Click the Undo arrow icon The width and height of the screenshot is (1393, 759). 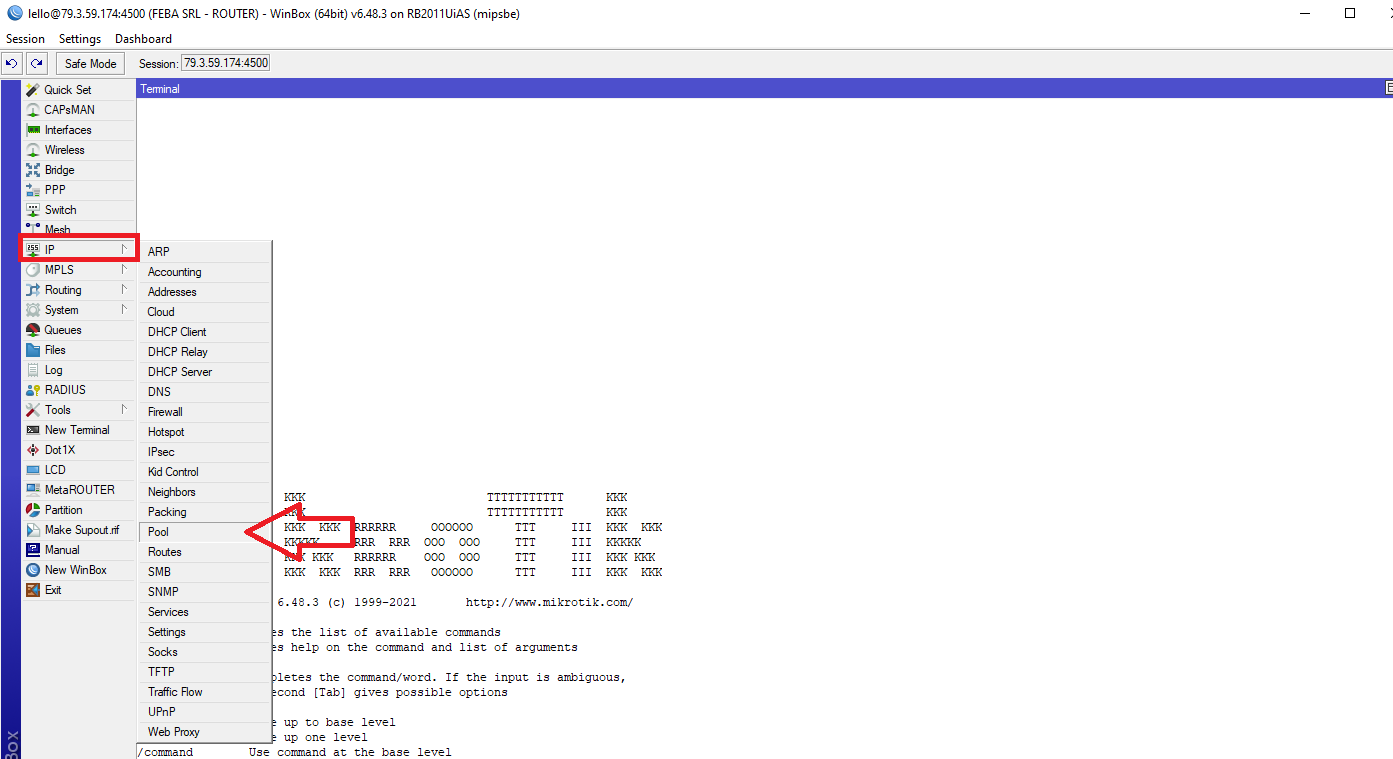(12, 63)
